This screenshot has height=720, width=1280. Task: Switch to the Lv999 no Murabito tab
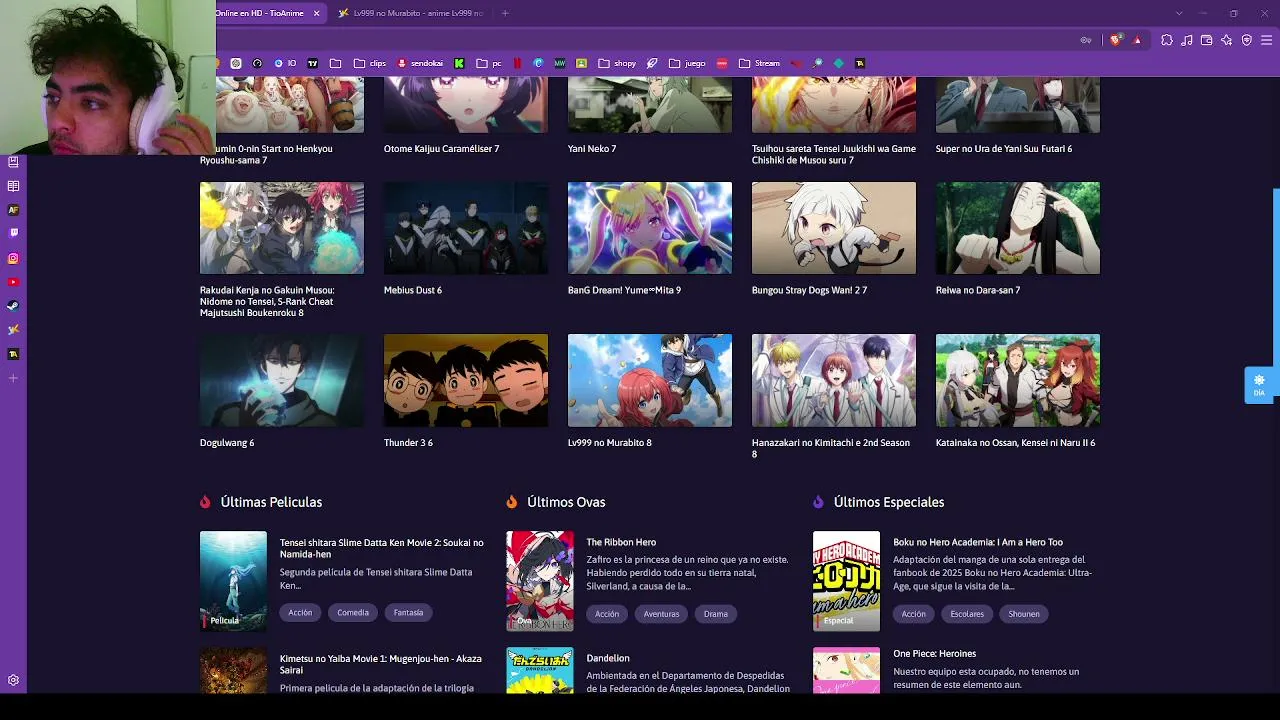411,13
